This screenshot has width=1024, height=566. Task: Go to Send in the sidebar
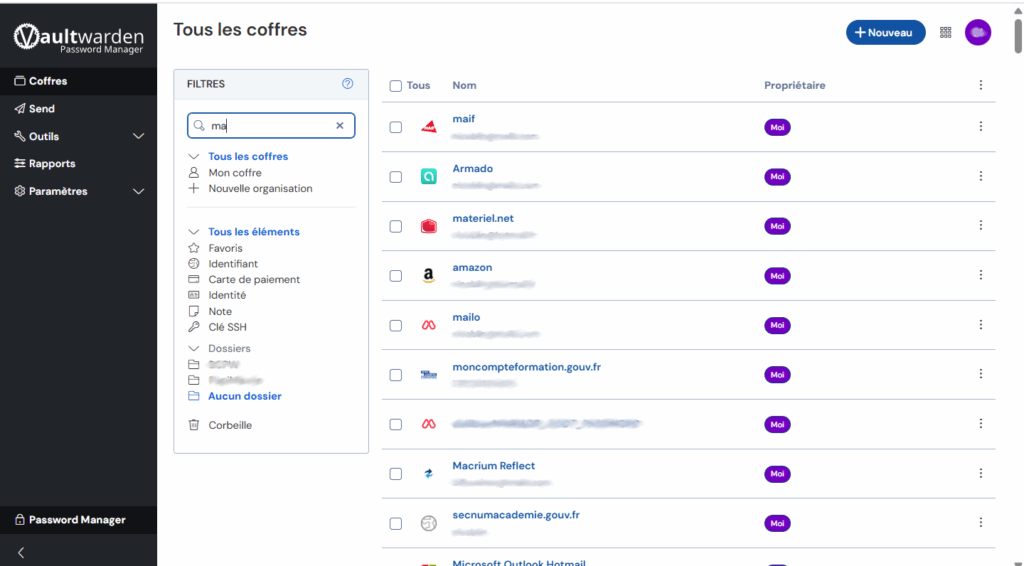point(41,109)
